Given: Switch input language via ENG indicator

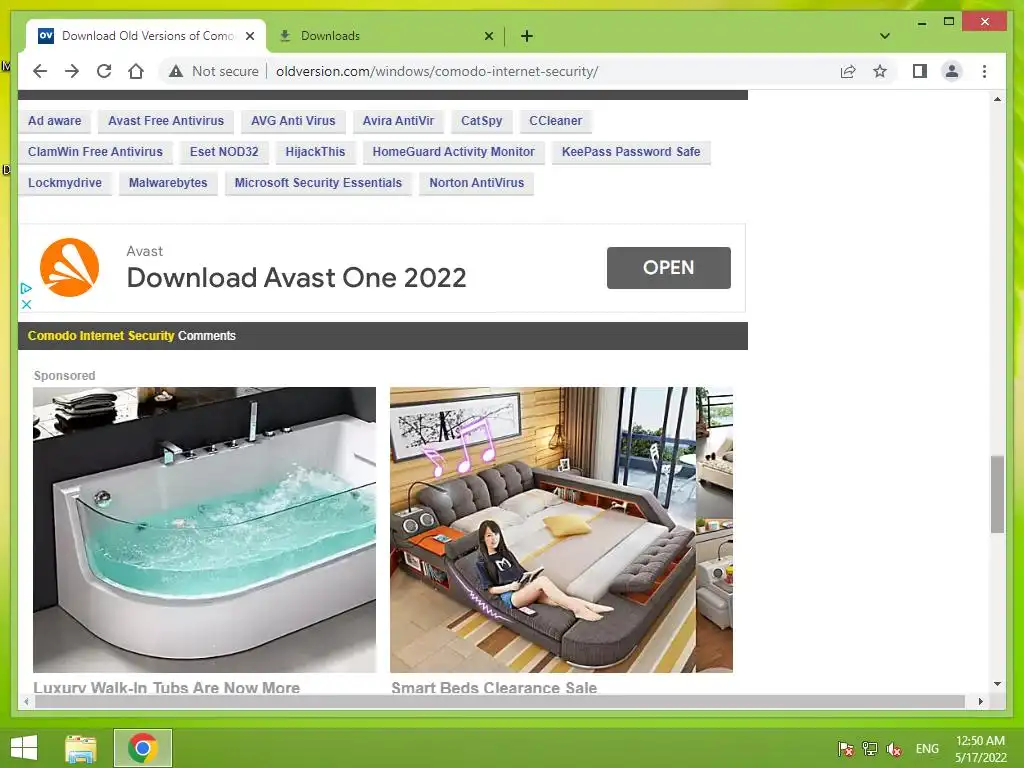Looking at the screenshot, I should coord(927,749).
